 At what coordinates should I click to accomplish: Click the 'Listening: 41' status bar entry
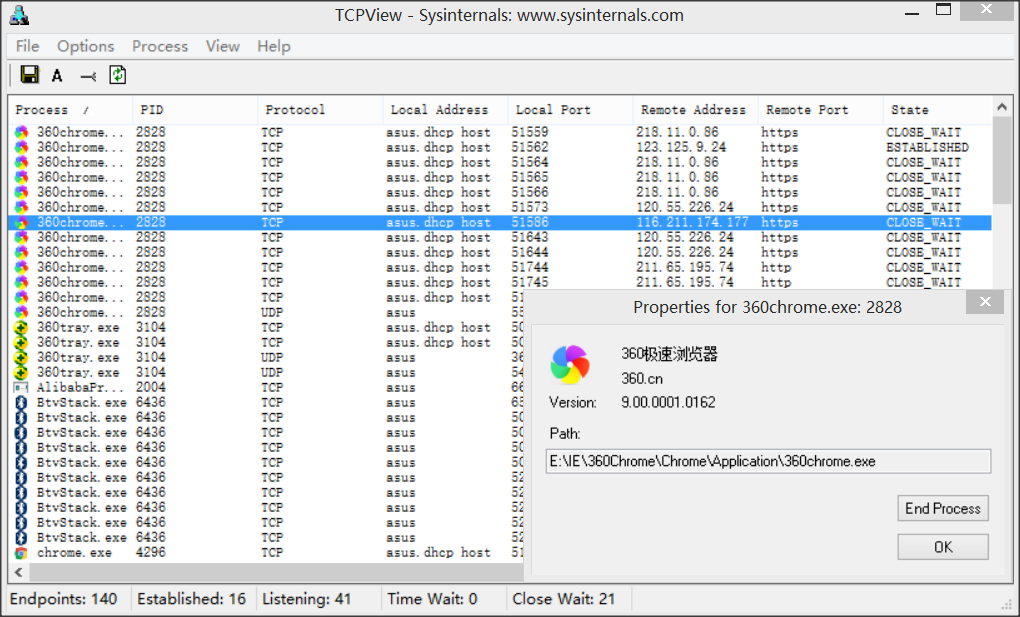(306, 599)
